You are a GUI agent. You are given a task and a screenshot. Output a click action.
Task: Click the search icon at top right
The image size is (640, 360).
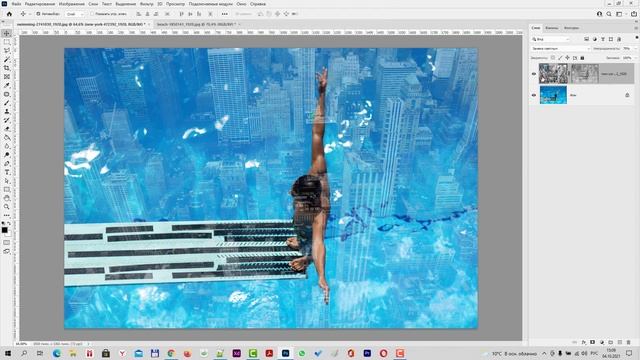point(609,14)
